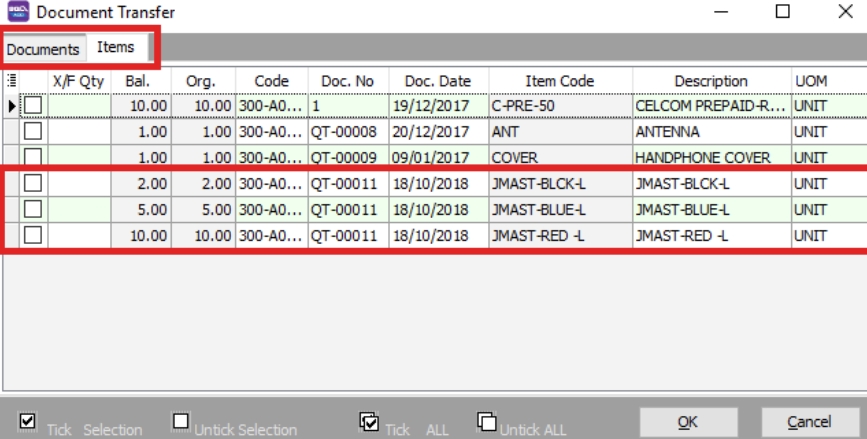Tick checkbox for JMAST-RED -L row
The height and width of the screenshot is (439, 867).
click(x=34, y=235)
